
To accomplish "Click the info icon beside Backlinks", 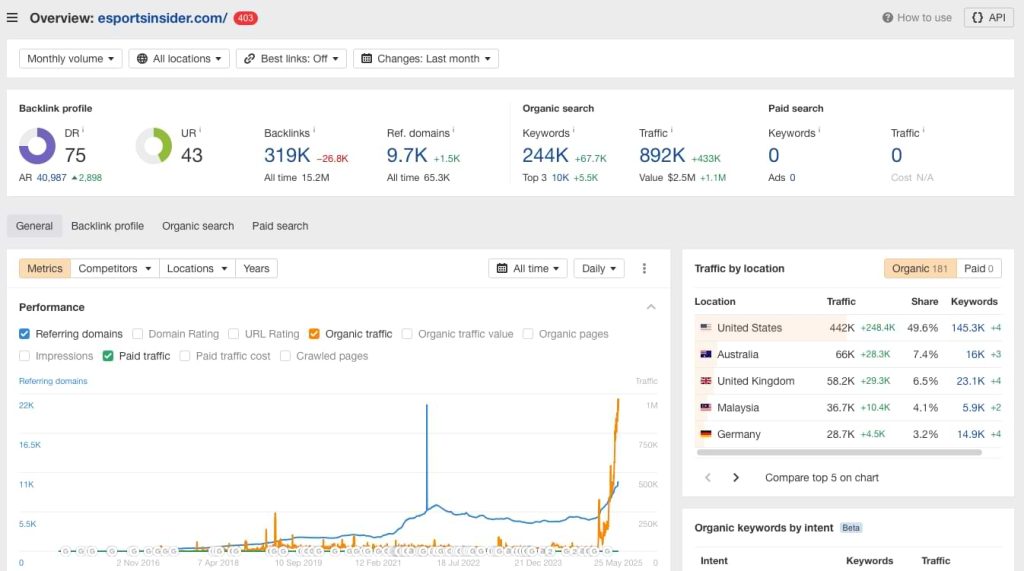I will coord(314,131).
